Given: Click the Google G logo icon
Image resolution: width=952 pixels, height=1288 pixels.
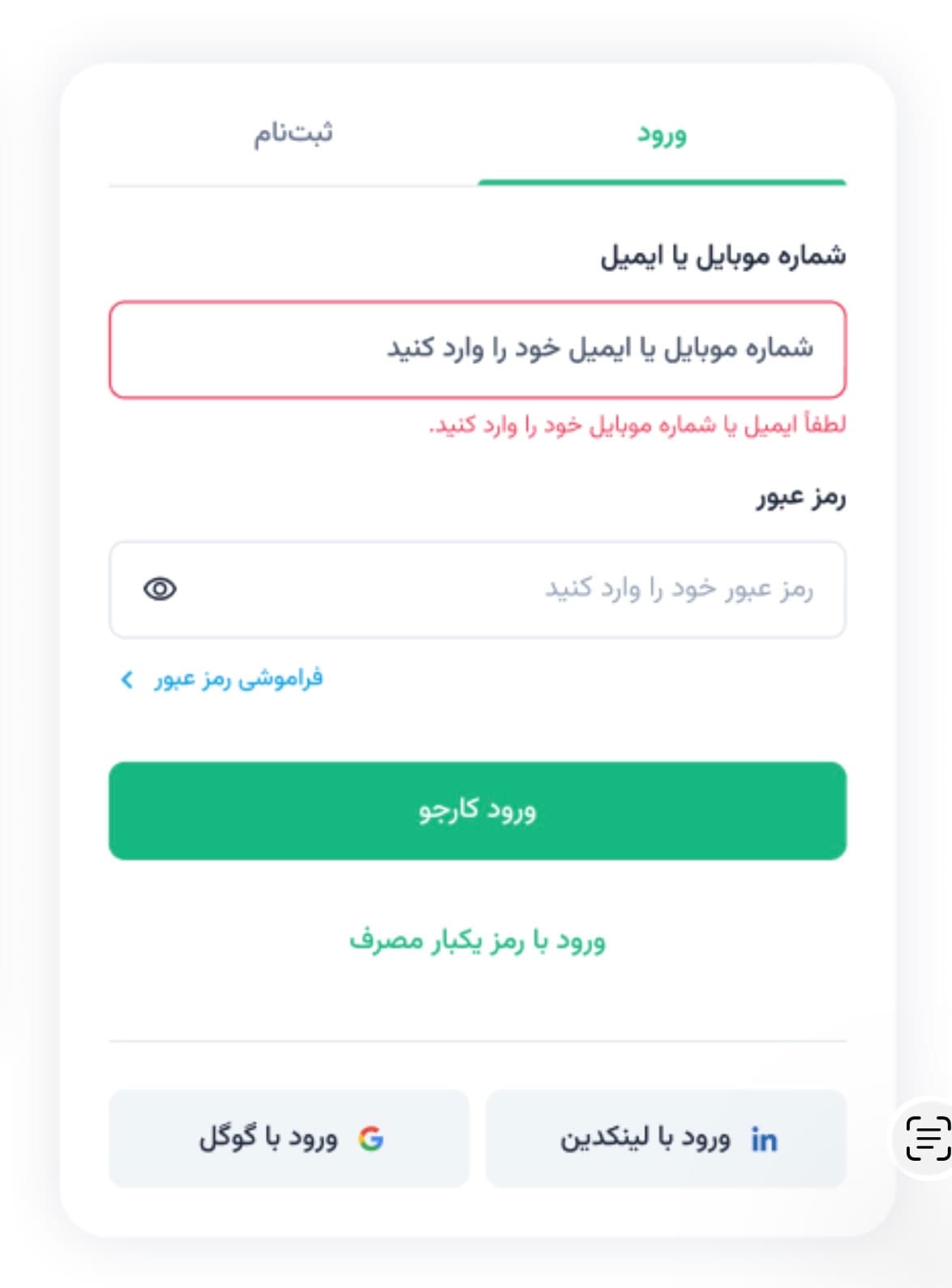Looking at the screenshot, I should click(x=371, y=1139).
